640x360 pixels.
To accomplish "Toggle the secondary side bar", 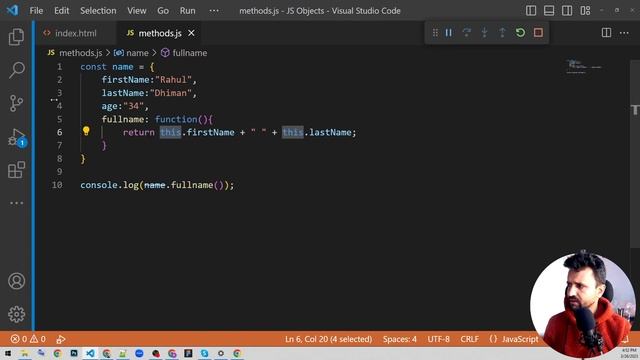I will pyautogui.click(x=567, y=11).
